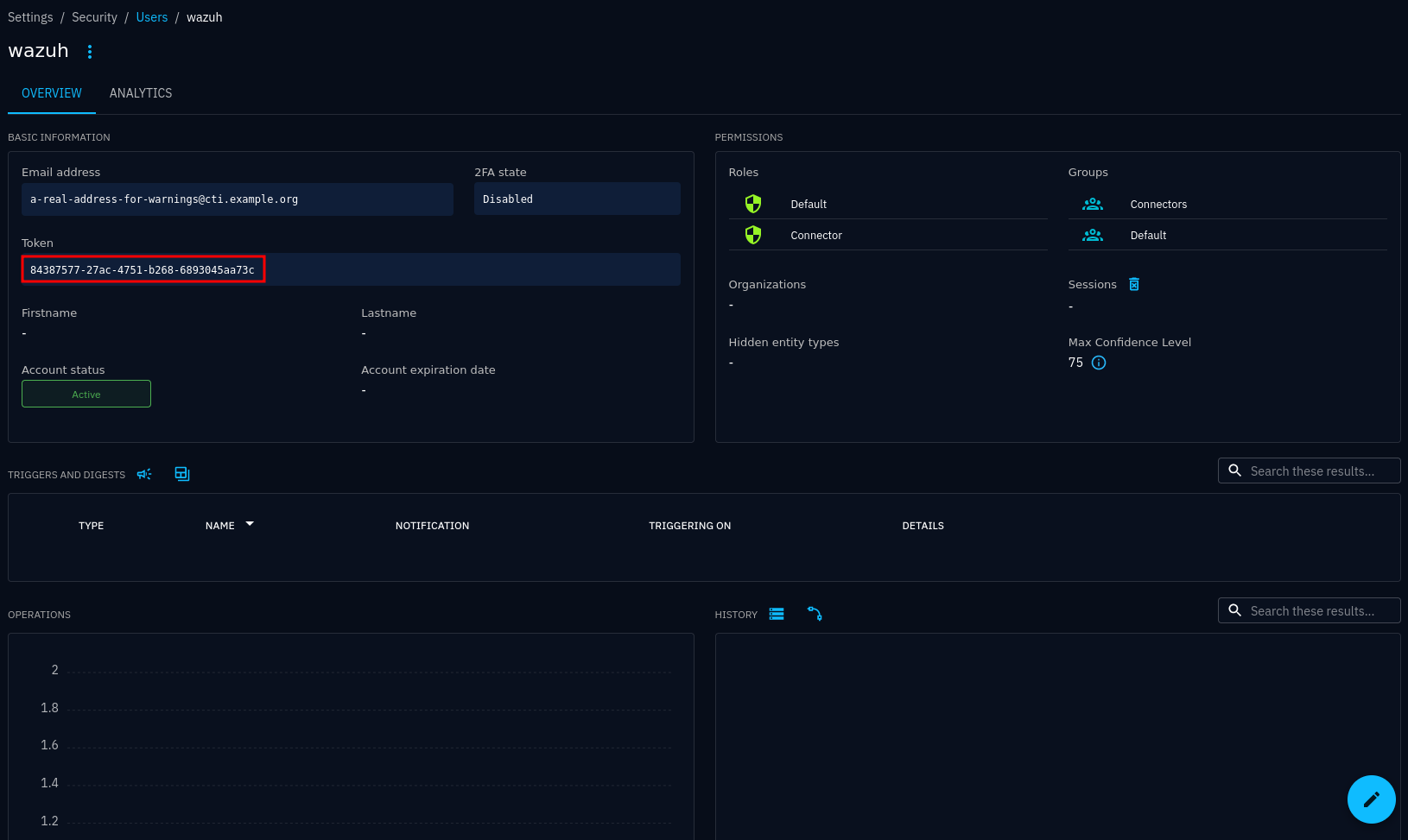
Task: Show Max Confidence Level info tooltip icon
Action: point(1099,363)
